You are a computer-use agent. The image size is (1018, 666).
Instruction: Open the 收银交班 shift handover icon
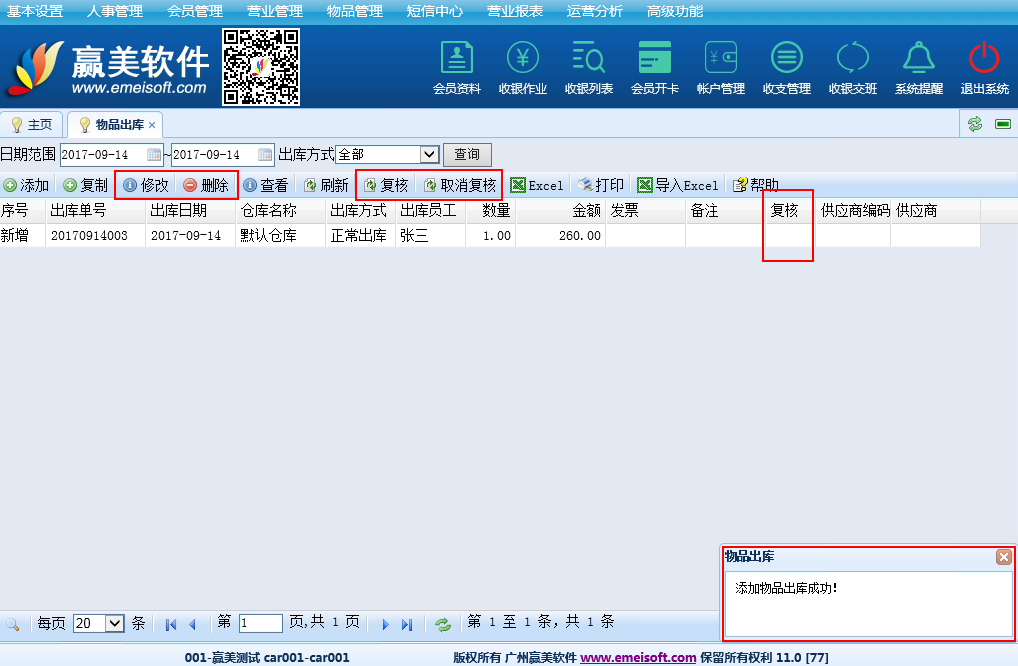[x=853, y=58]
